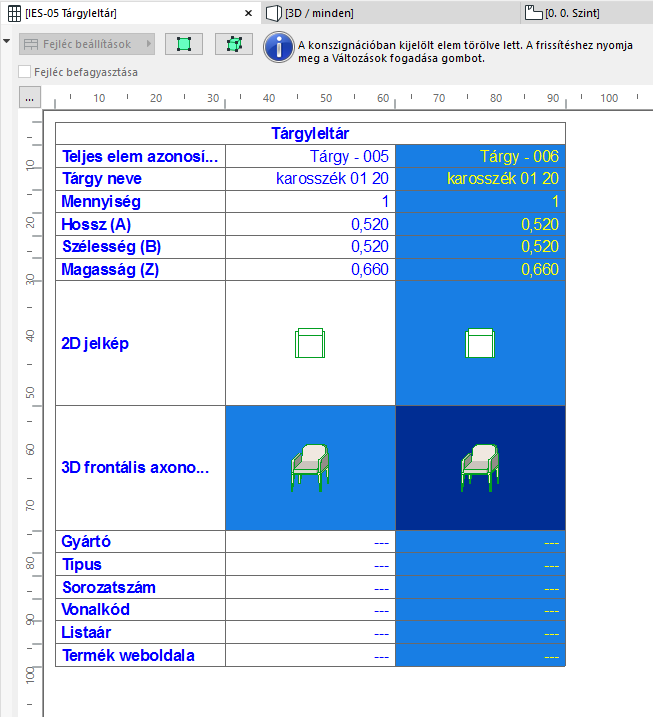
Task: Click the schedule grid icon in the first tab
Action: 15,13
